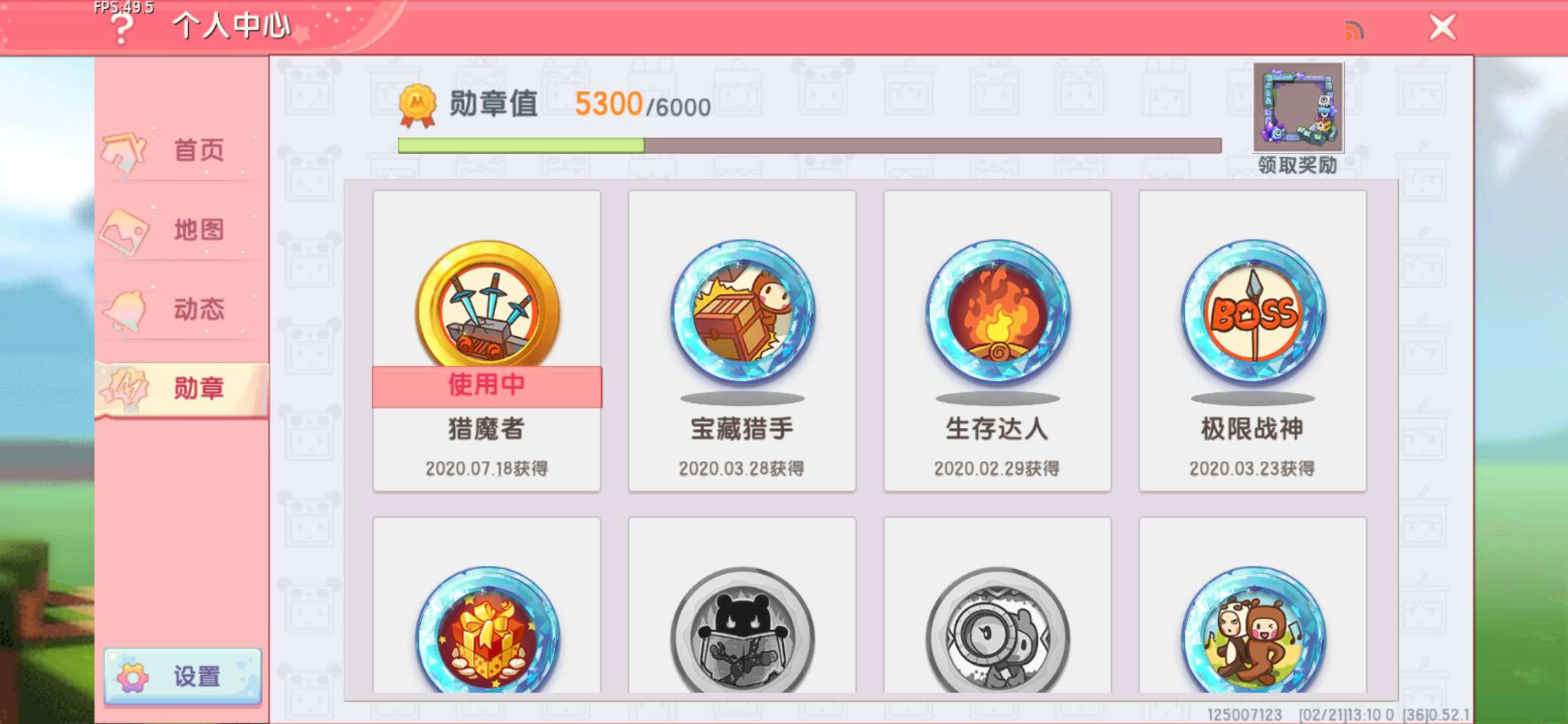Tap the orange broadcast signal icon
This screenshot has height=724, width=1568.
pos(1354,30)
